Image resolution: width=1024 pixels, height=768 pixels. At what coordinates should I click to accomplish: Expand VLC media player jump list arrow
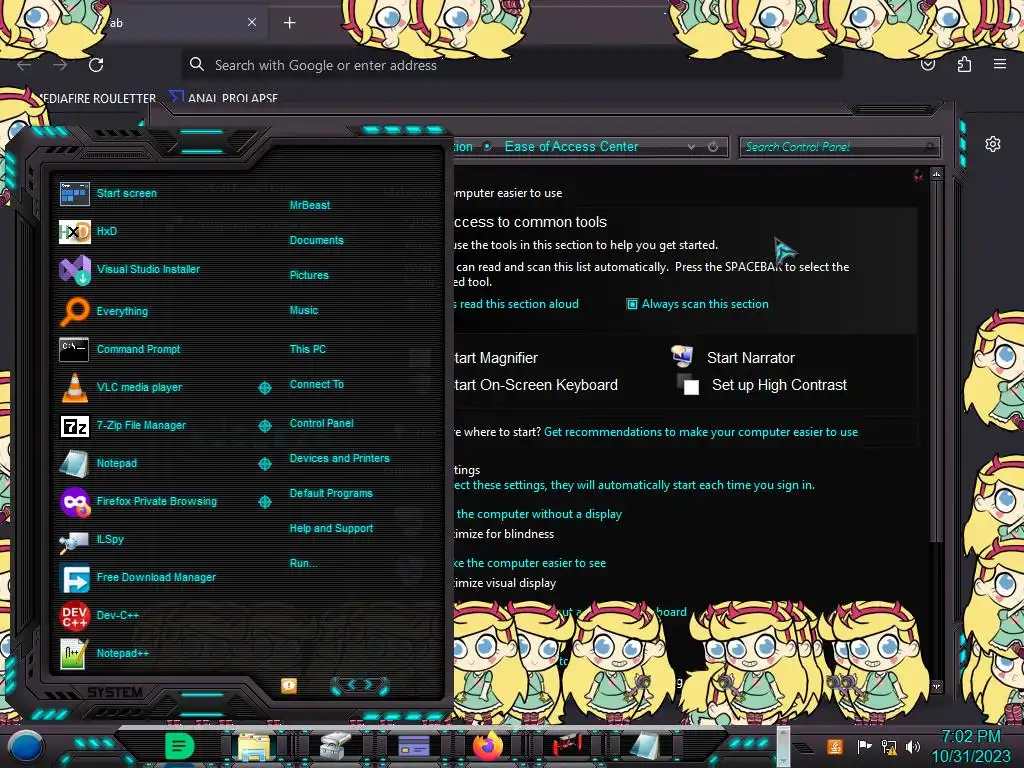click(x=264, y=388)
